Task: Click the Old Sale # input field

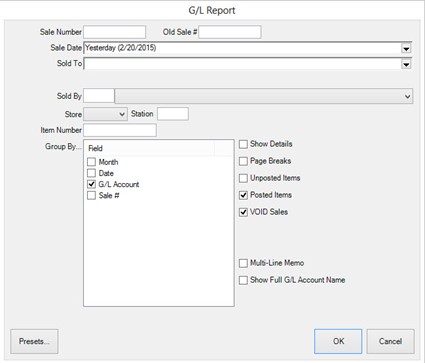Action: pyautogui.click(x=230, y=32)
